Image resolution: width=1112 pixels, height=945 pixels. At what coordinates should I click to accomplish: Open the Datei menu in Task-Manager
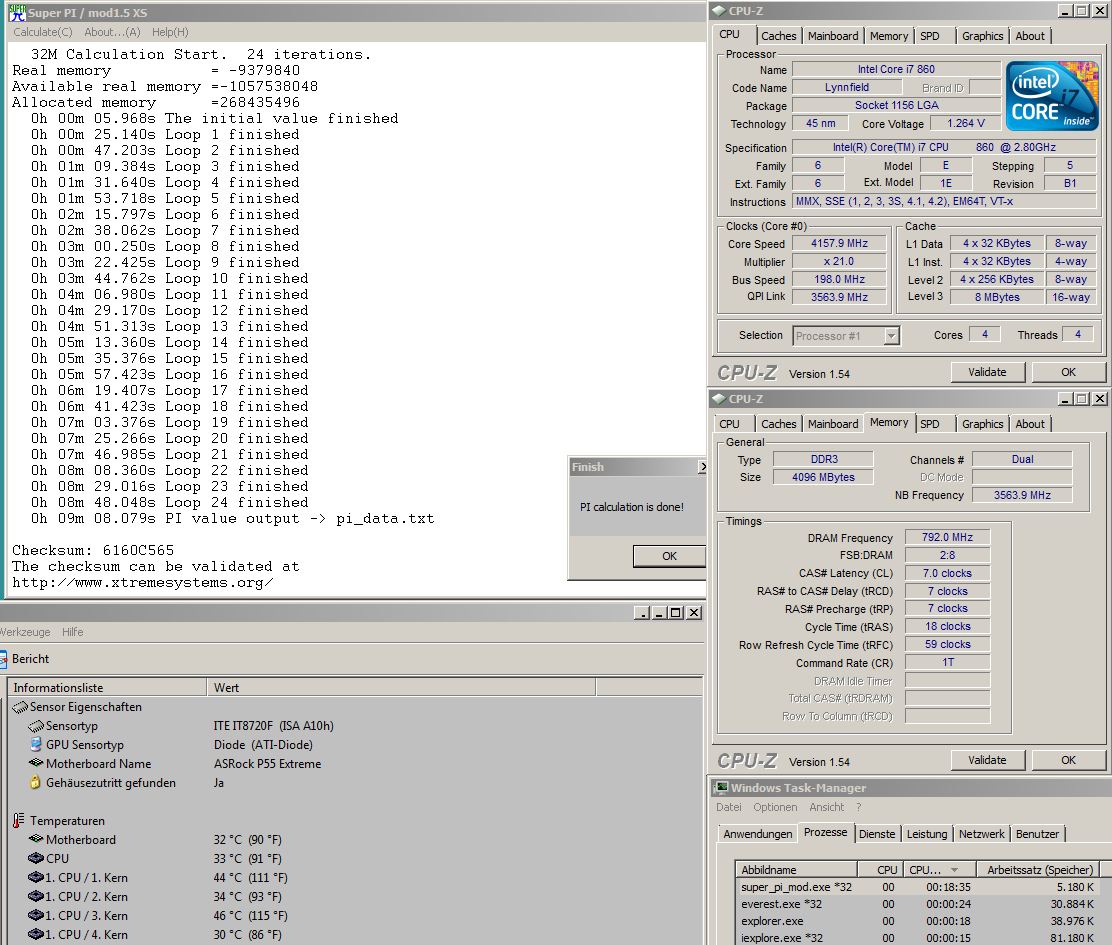(728, 807)
